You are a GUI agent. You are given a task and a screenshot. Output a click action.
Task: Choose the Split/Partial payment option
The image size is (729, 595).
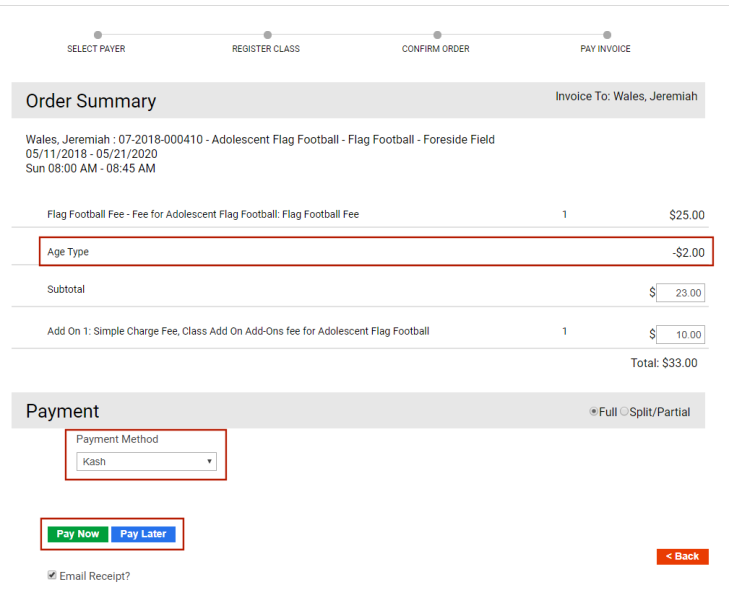tap(625, 411)
